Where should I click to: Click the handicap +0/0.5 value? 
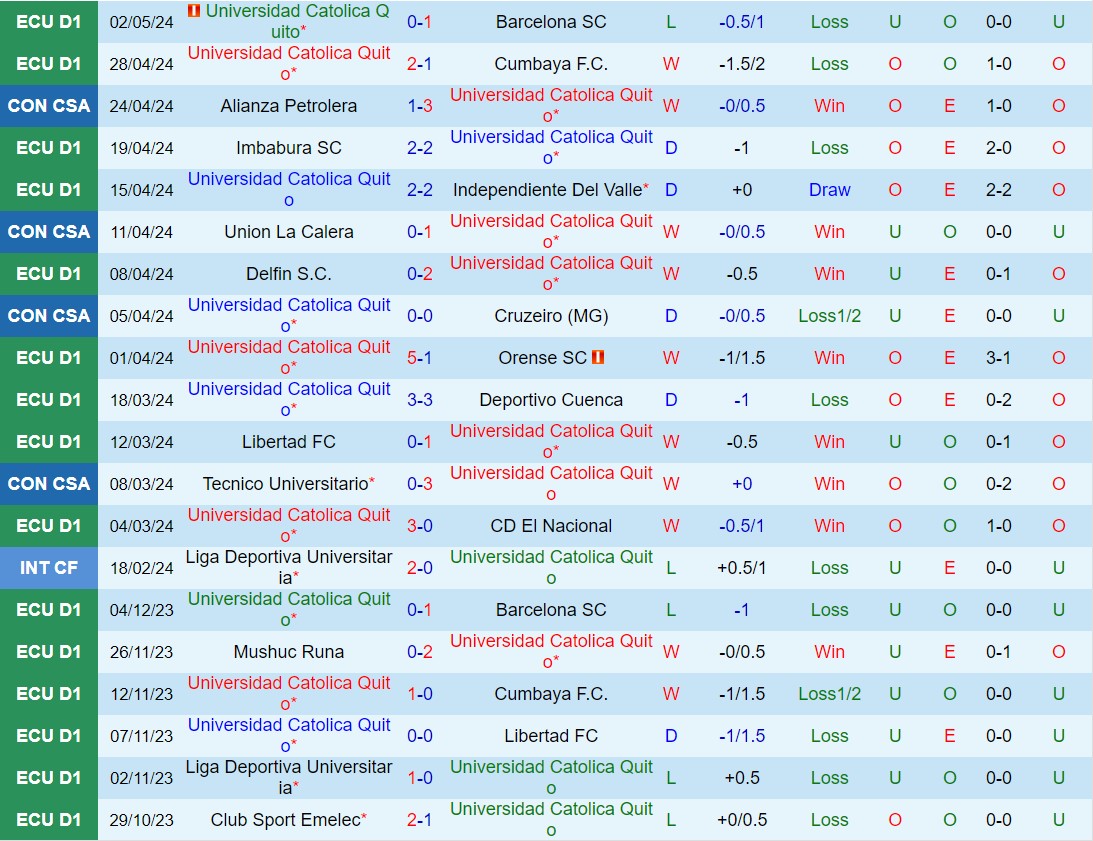[x=742, y=819]
